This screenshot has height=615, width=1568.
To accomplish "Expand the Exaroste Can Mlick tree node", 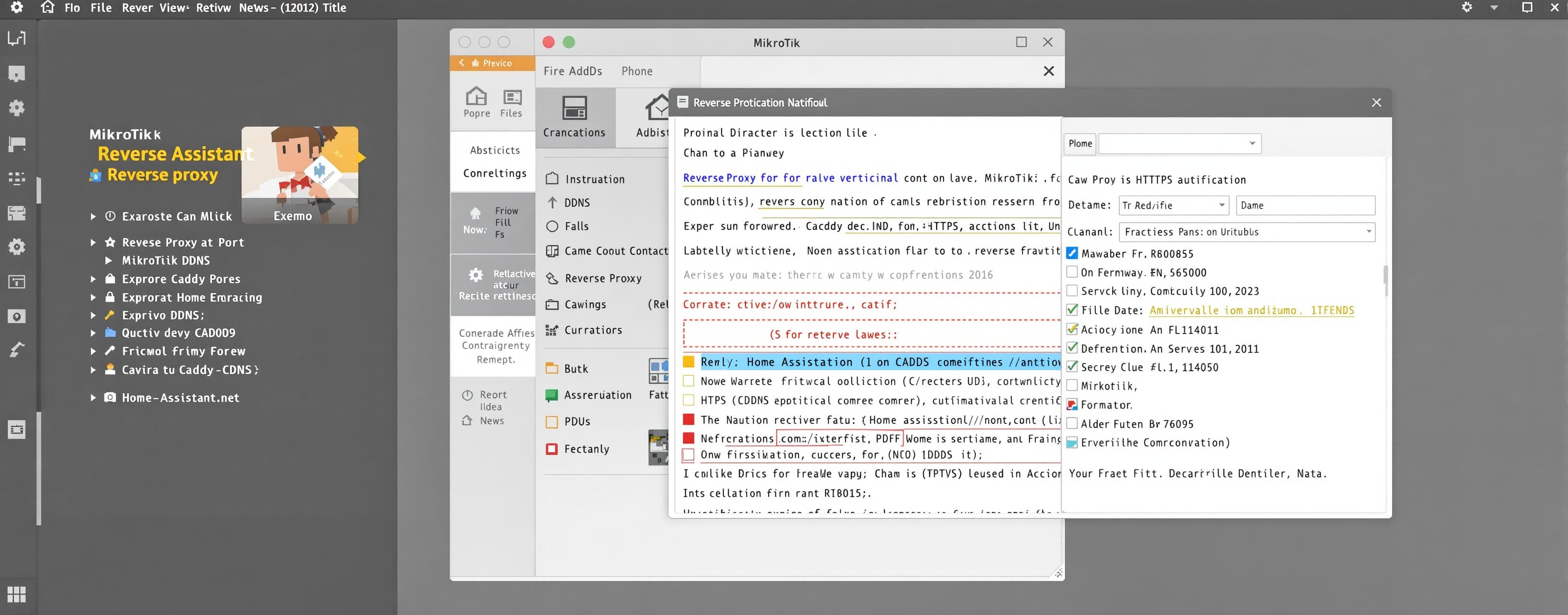I will coord(93,216).
